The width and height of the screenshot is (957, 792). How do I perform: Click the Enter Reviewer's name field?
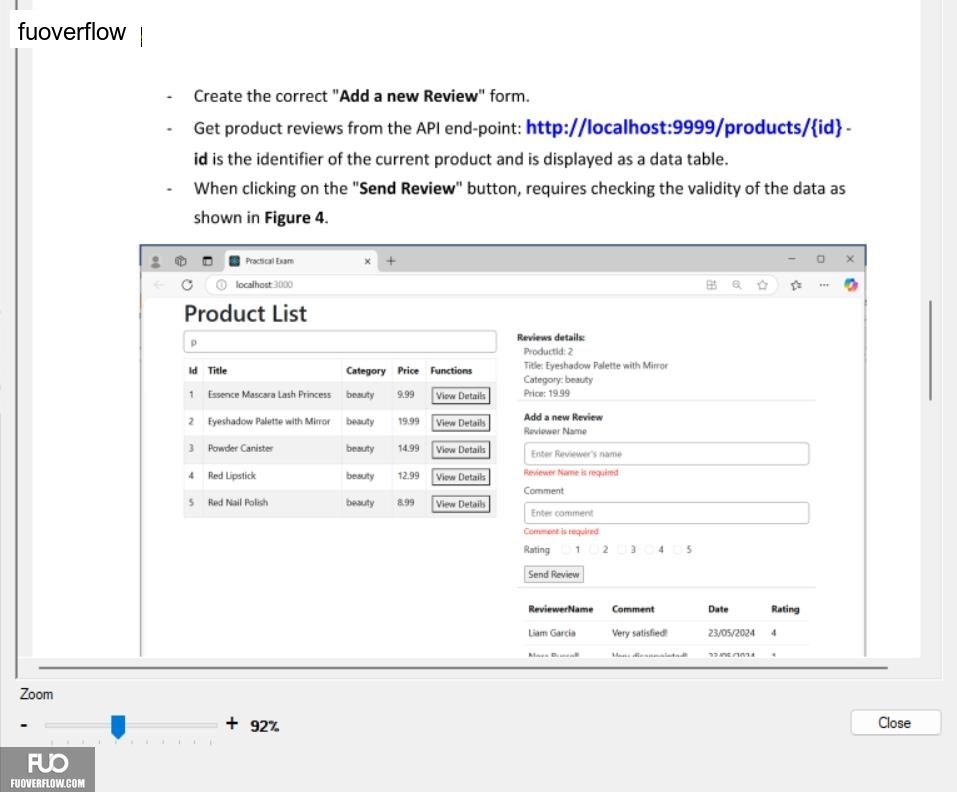coord(666,454)
